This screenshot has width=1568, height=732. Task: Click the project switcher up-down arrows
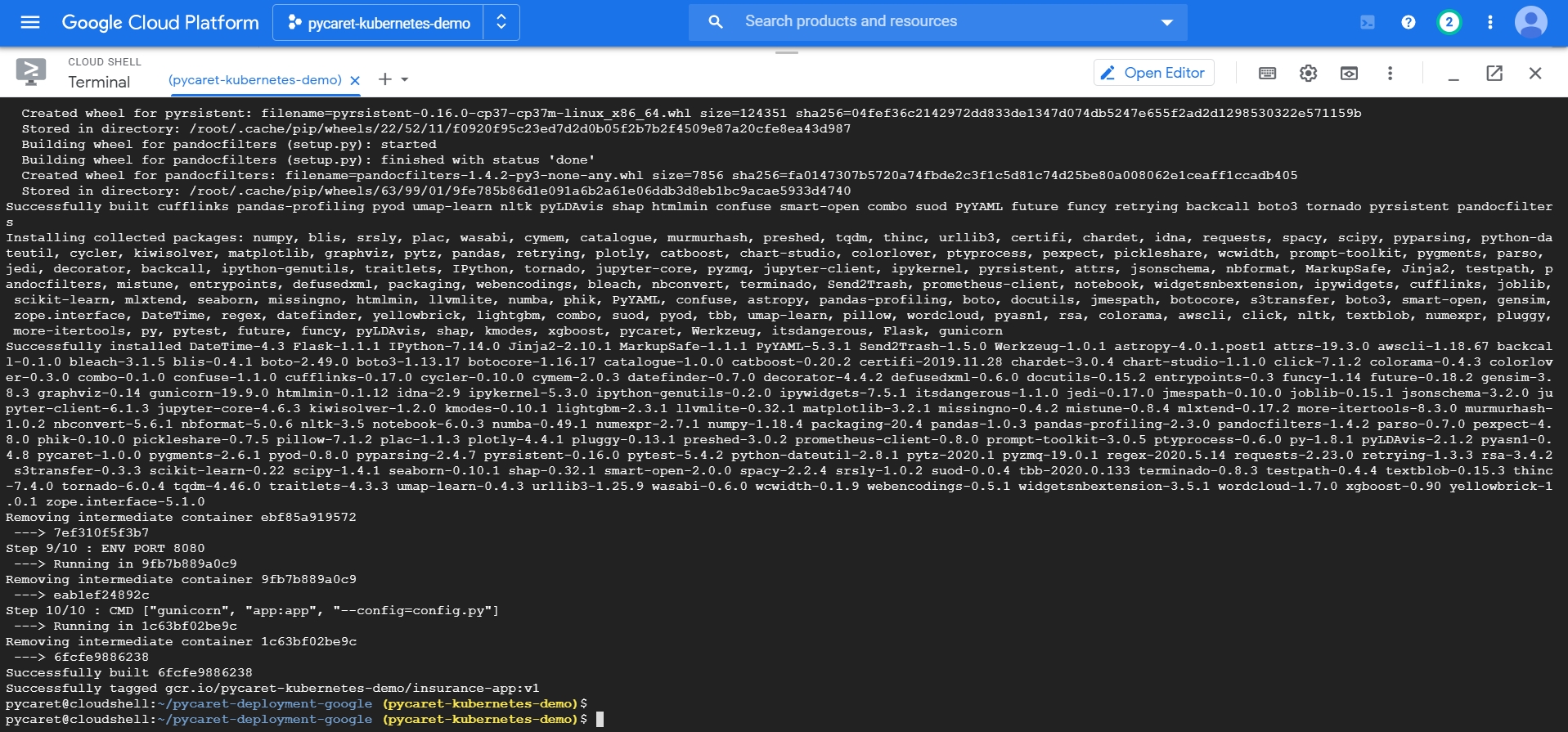click(501, 23)
